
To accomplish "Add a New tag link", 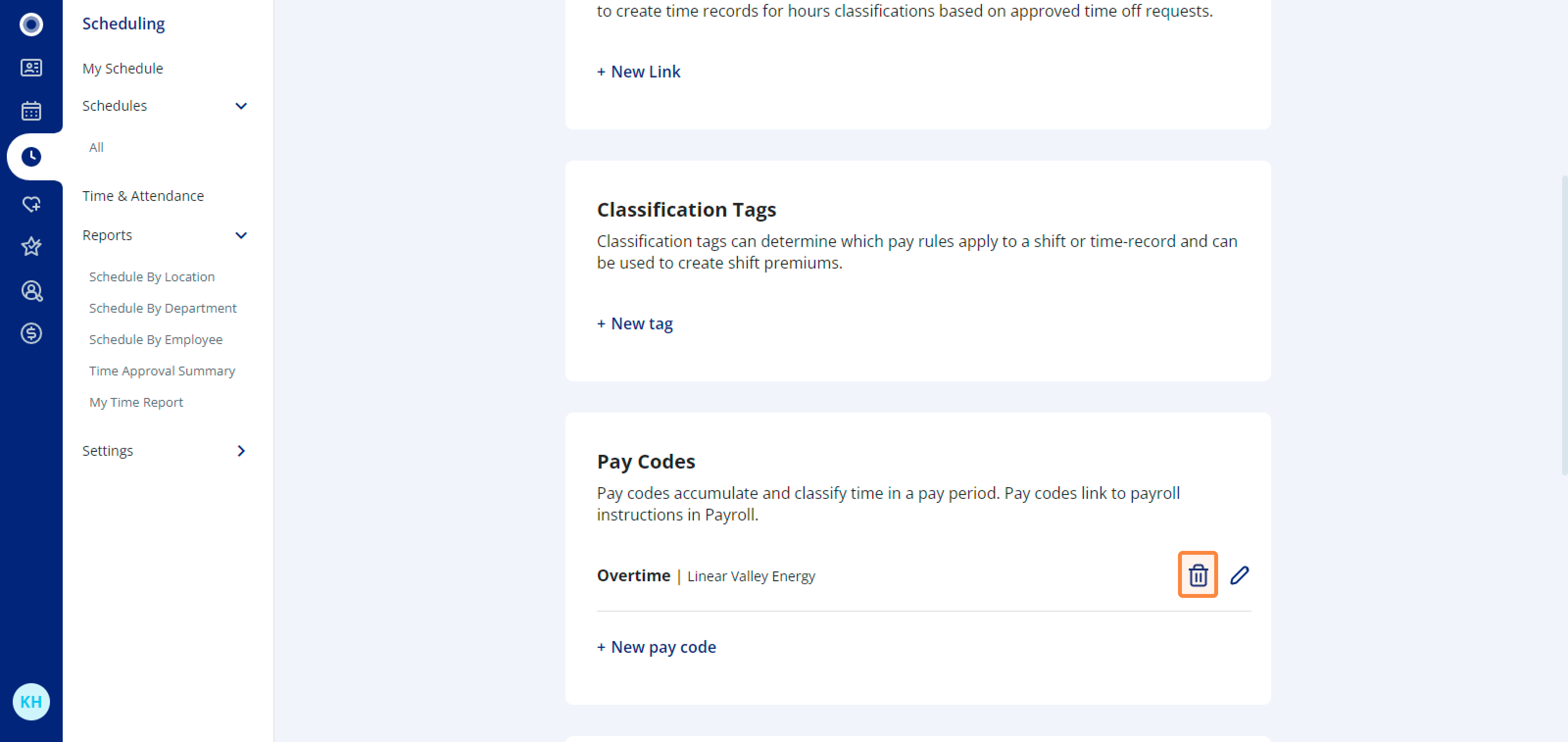I will pyautogui.click(x=635, y=323).
